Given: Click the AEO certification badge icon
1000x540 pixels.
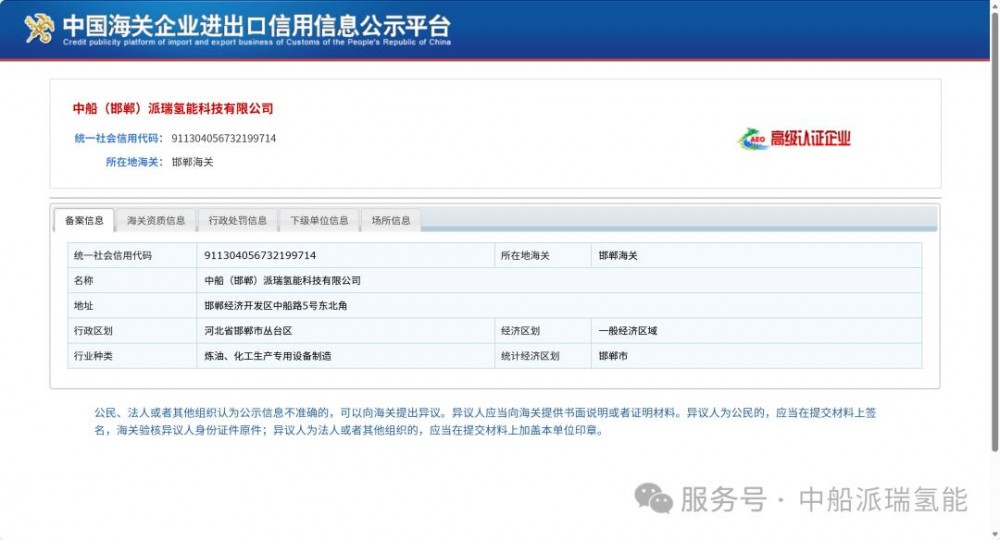Looking at the screenshot, I should [752, 140].
